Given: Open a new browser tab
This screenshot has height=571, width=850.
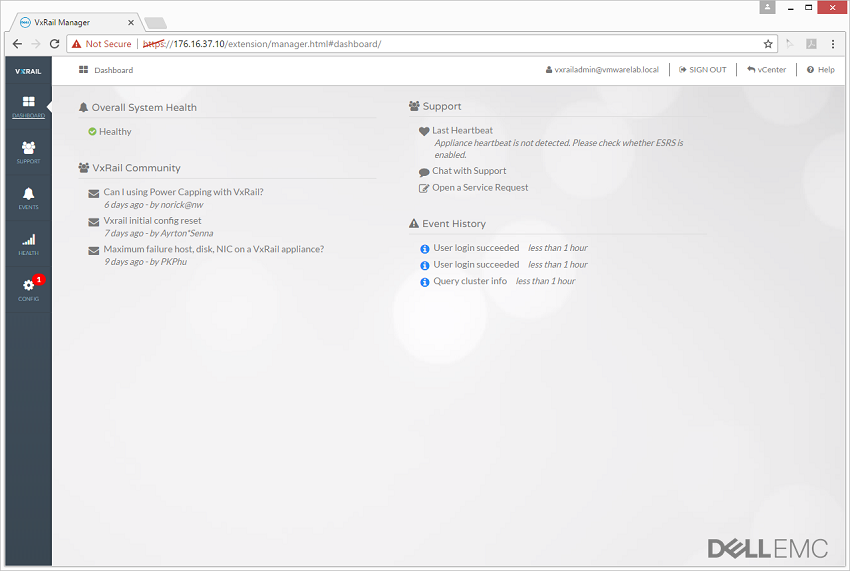Looking at the screenshot, I should coord(156,23).
